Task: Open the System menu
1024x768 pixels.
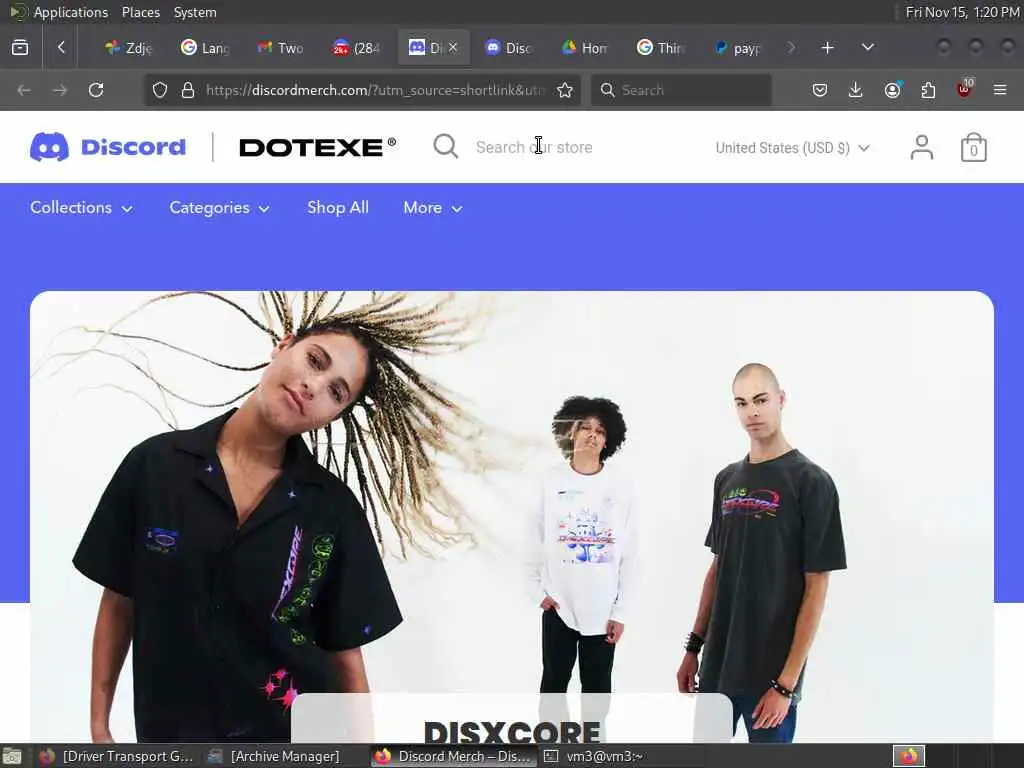Action: (x=195, y=12)
